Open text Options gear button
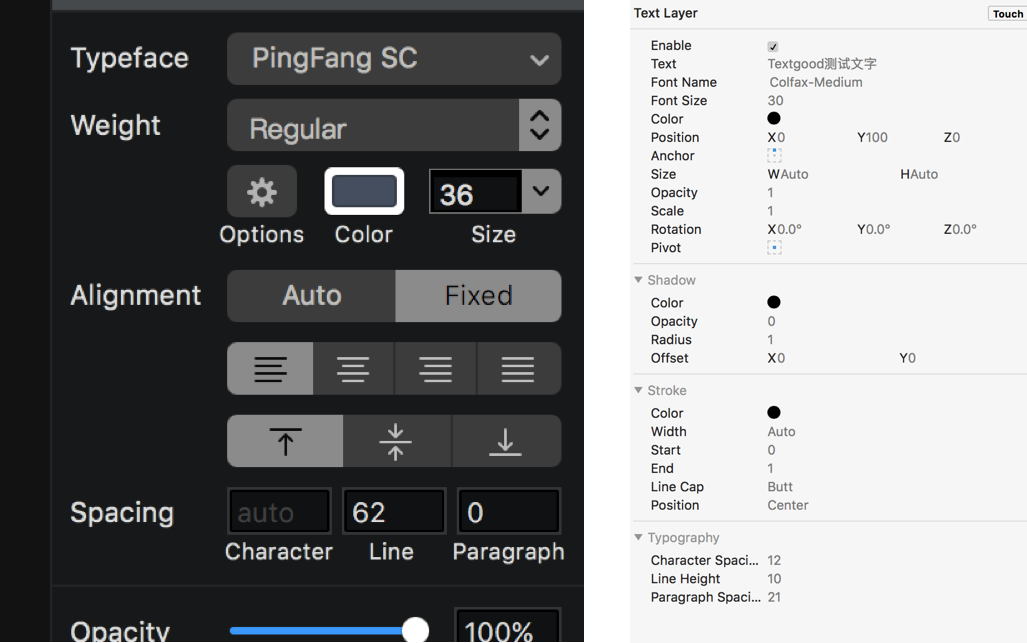The image size is (1027, 643). pos(261,191)
